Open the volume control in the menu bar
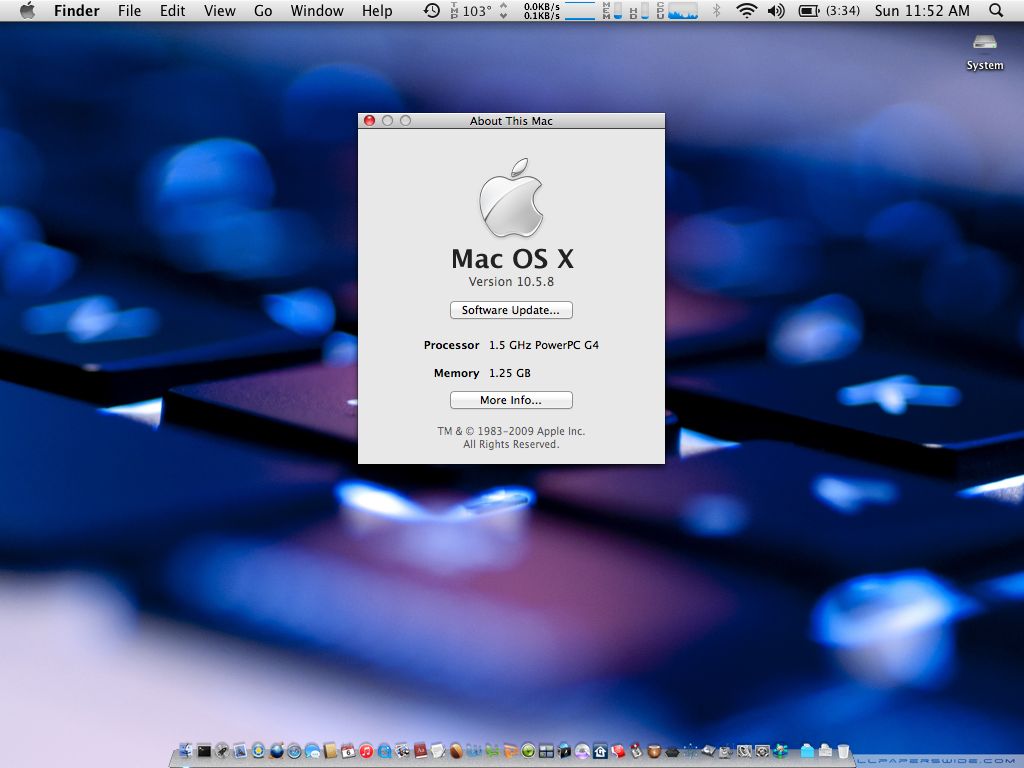The width and height of the screenshot is (1024, 768). 776,10
